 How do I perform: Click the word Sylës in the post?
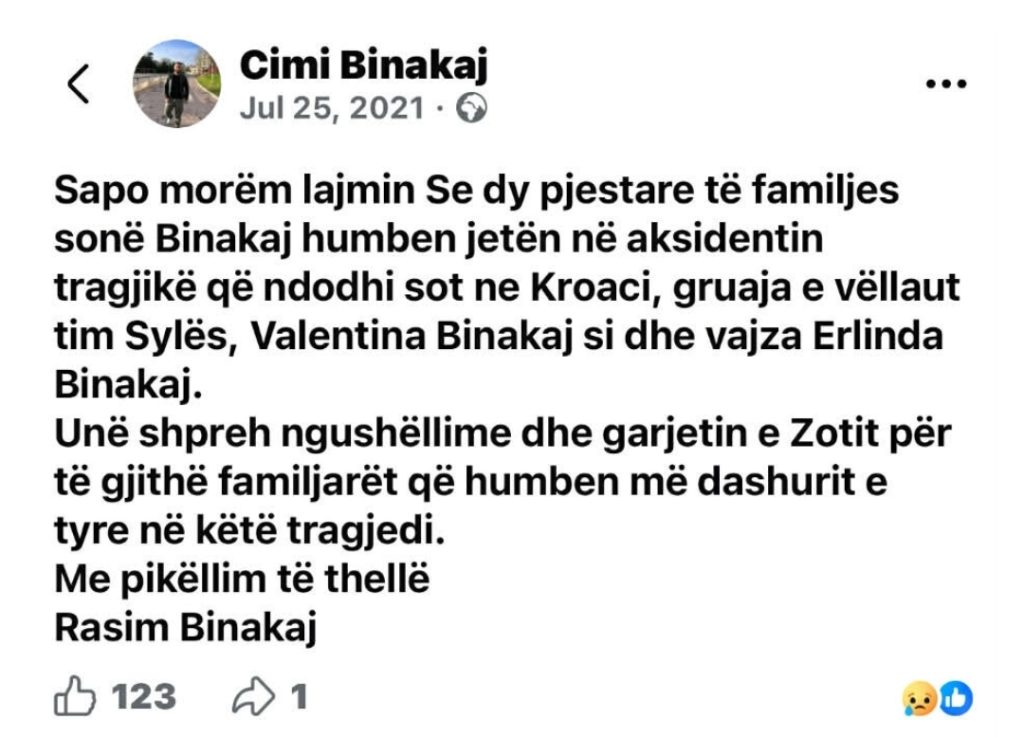point(184,338)
